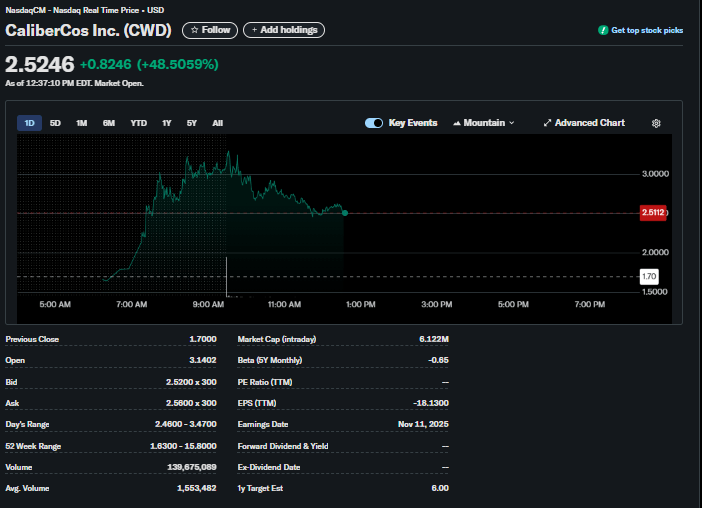Screen dimensions: 702x508
Task: Open chart settings gear icon
Action: point(656,123)
